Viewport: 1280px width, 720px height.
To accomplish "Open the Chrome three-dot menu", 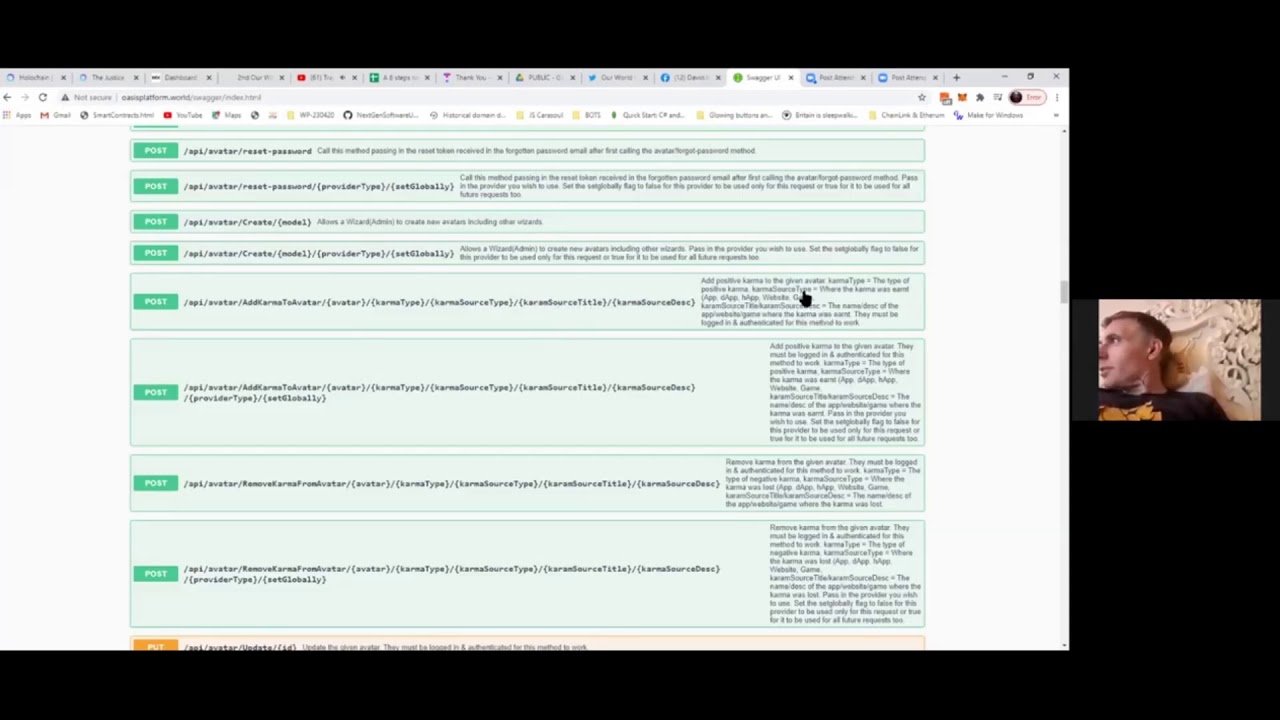I will coord(1057,97).
